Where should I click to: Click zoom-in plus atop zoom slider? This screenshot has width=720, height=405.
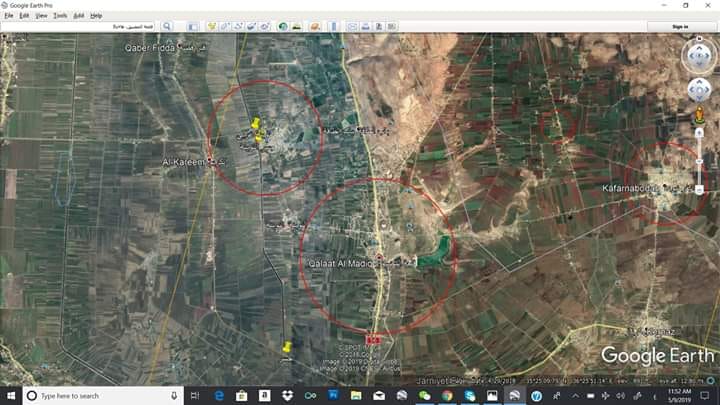(699, 133)
